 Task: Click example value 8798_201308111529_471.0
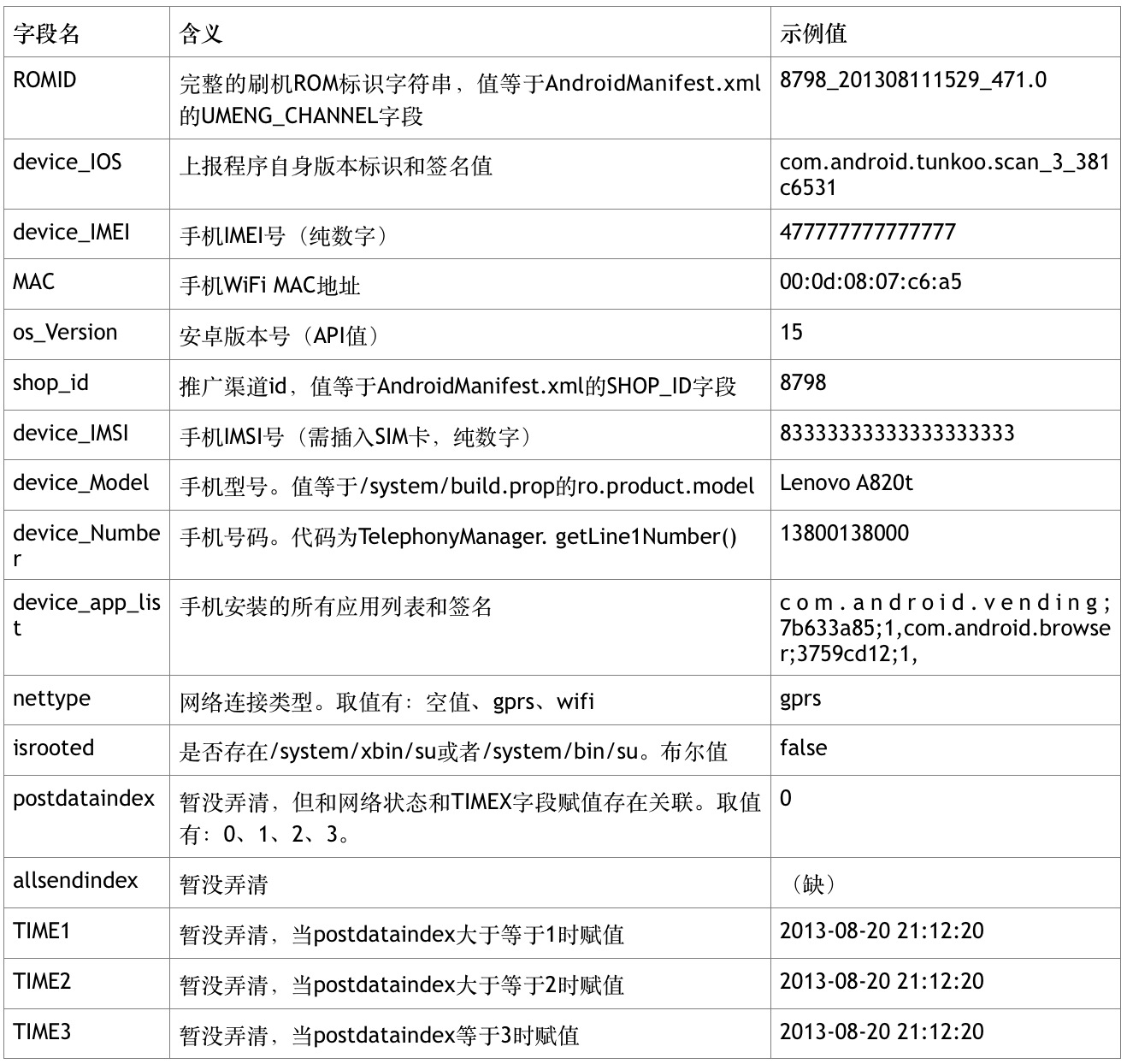[912, 80]
